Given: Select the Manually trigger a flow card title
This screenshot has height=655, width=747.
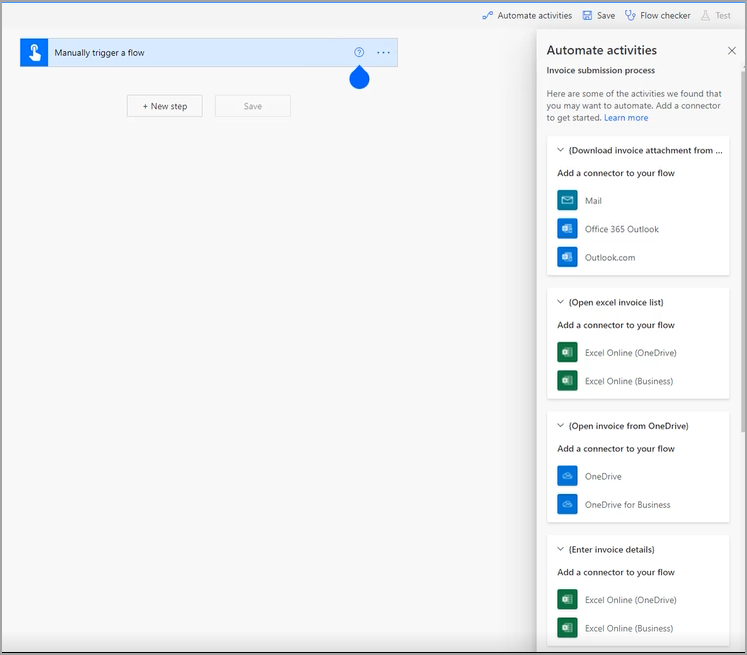Looking at the screenshot, I should 99,52.
